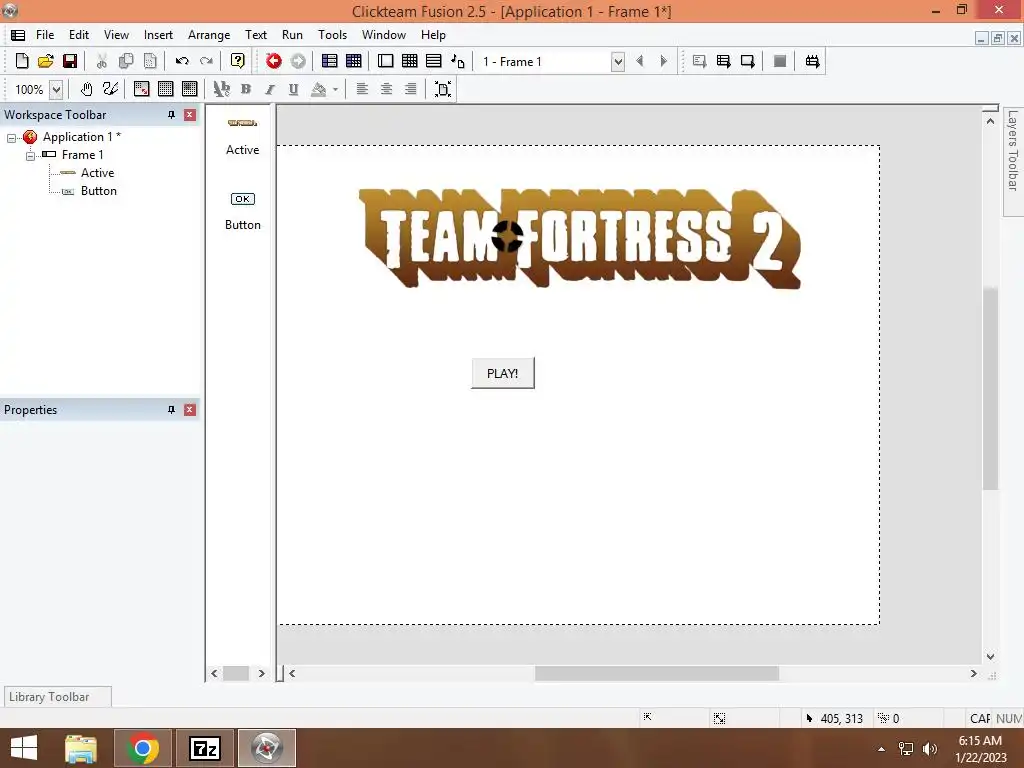Open the Layers Toolbar side tab
The image size is (1024, 768).
1013,161
